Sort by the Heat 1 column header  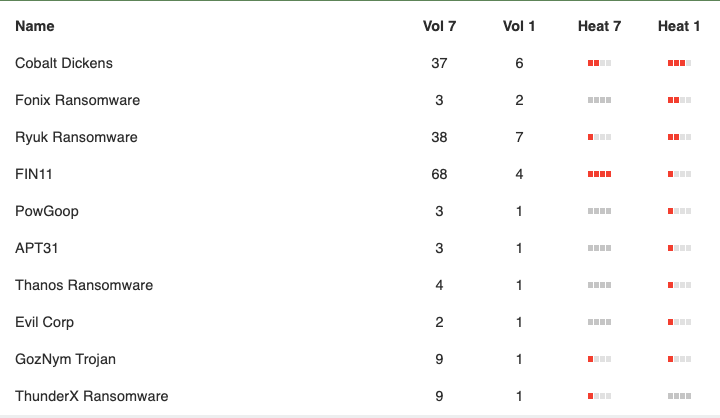679,26
